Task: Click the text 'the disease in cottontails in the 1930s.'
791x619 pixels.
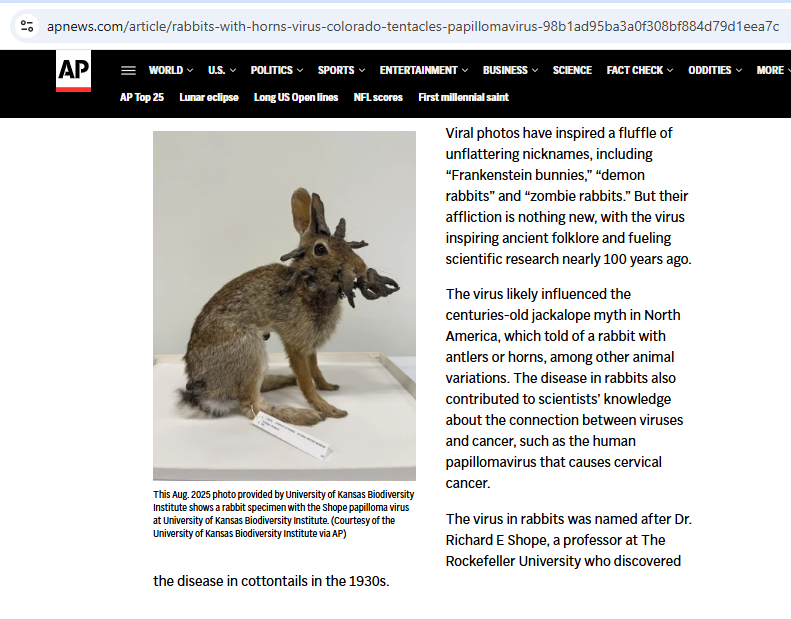Action: coord(271,581)
